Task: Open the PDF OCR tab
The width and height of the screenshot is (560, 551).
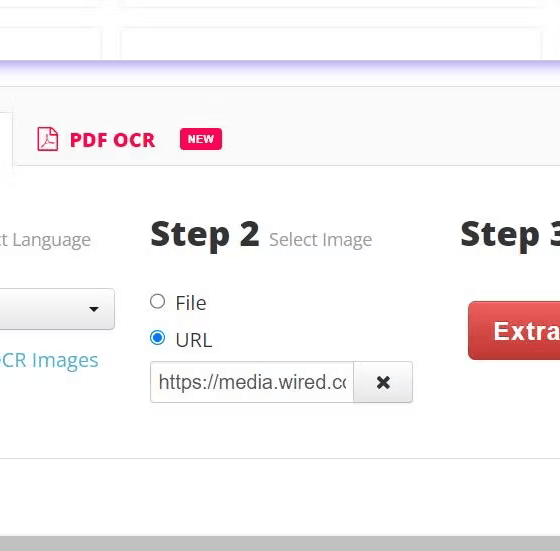Action: point(112,140)
